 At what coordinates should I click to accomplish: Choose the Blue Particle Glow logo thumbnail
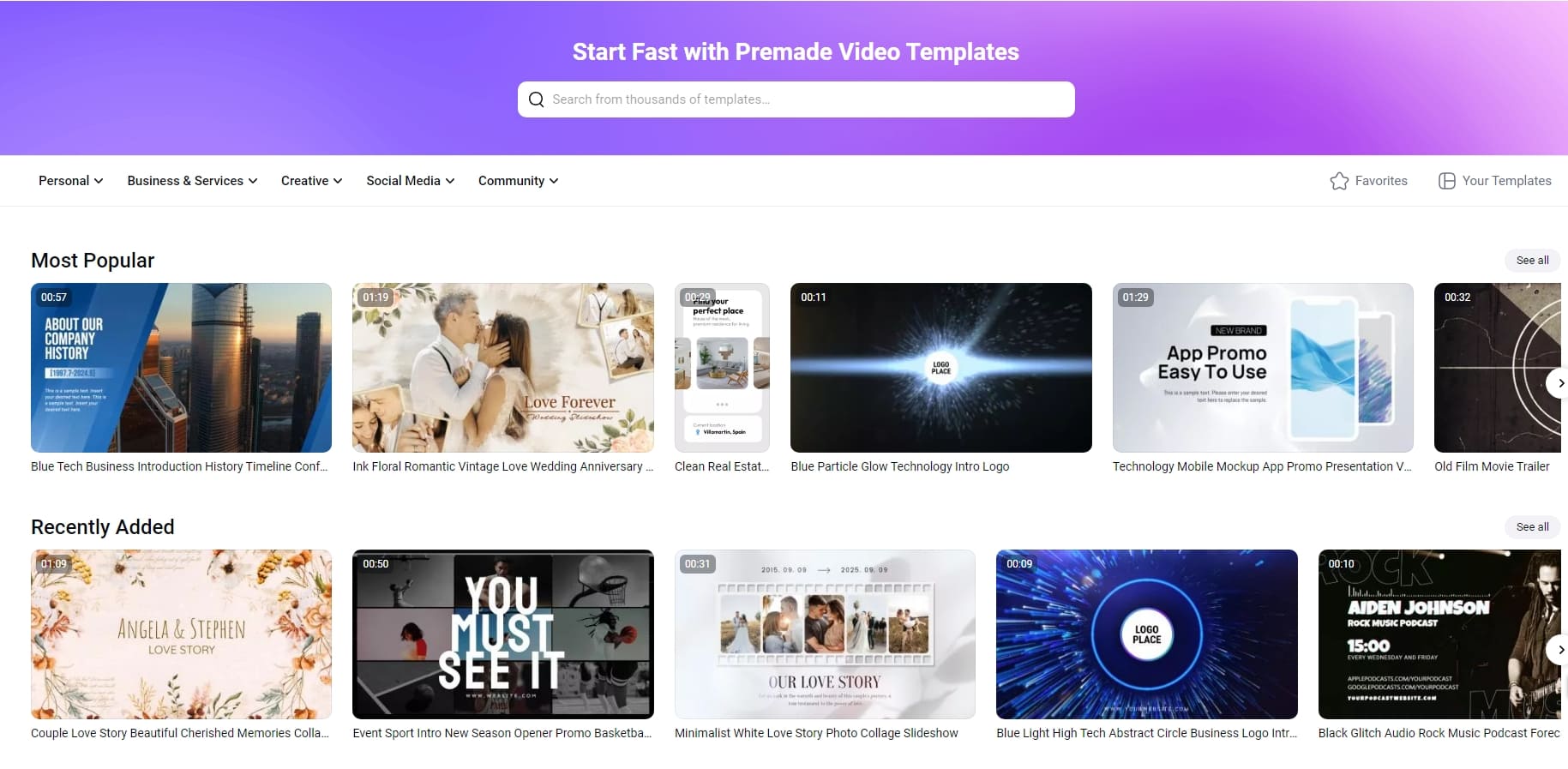pos(940,368)
